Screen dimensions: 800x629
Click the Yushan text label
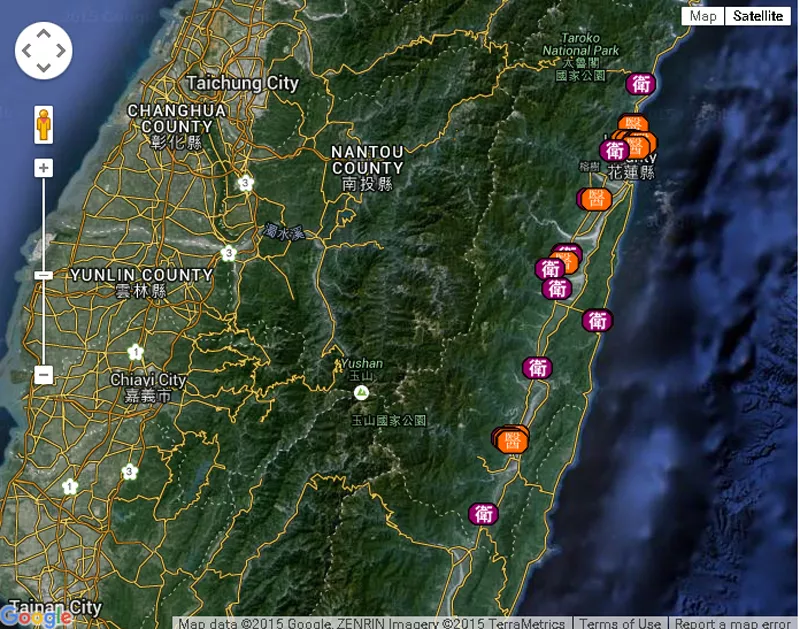coord(362,364)
